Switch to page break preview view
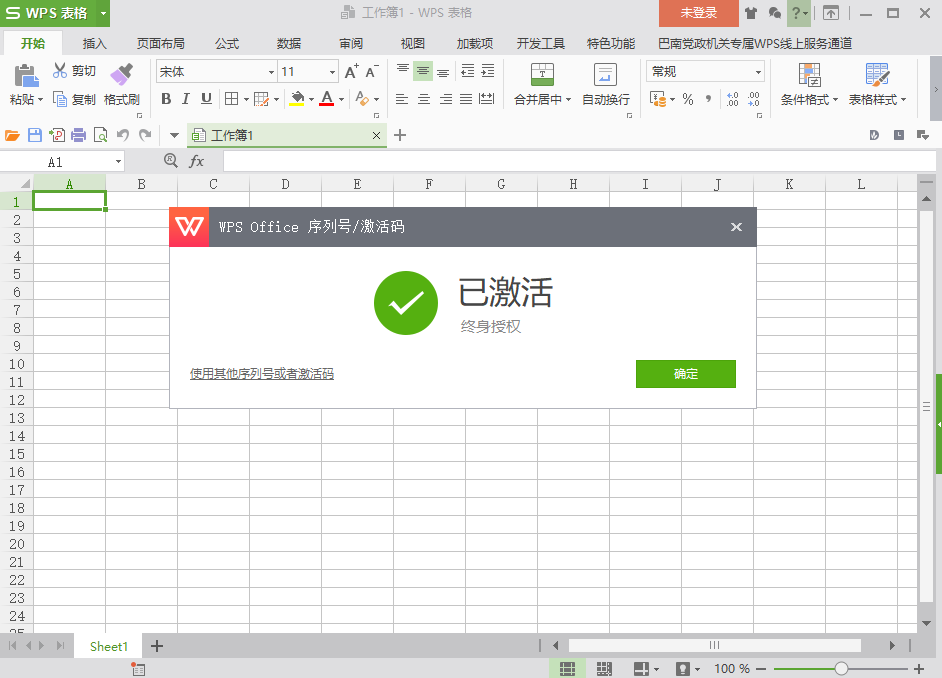 [604, 668]
